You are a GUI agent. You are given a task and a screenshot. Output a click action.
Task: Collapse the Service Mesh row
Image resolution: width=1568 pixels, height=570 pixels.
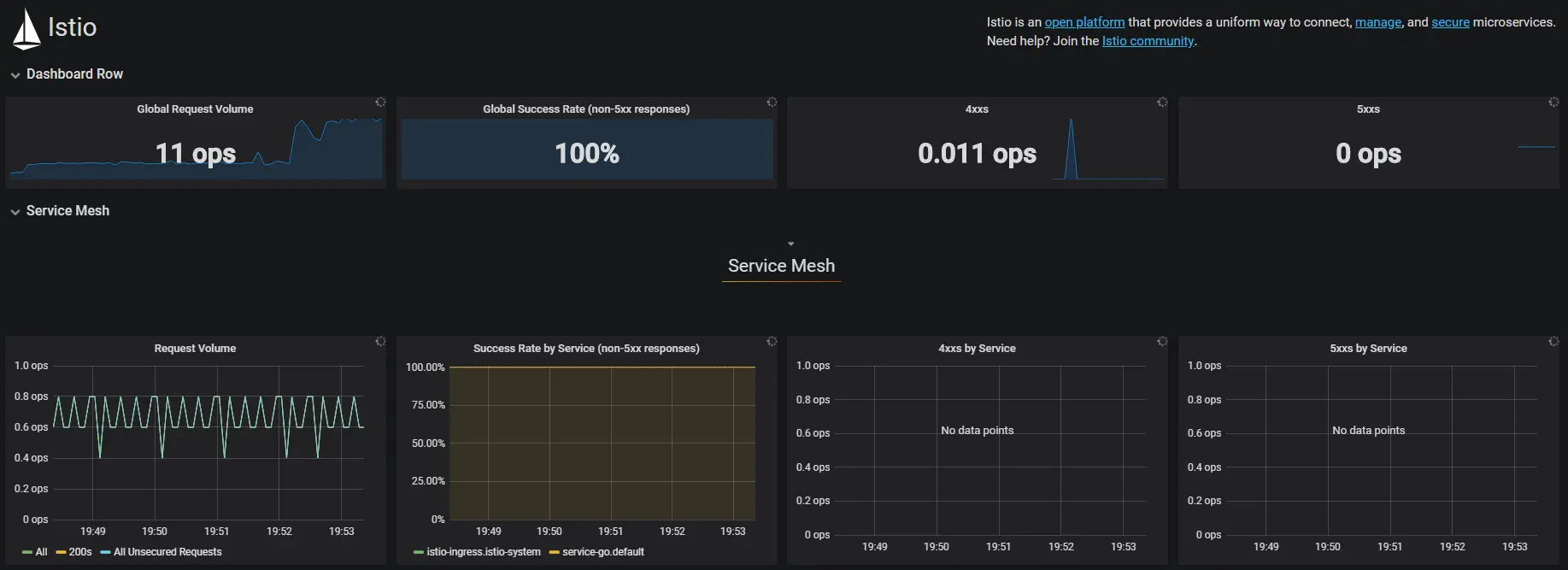60,211
